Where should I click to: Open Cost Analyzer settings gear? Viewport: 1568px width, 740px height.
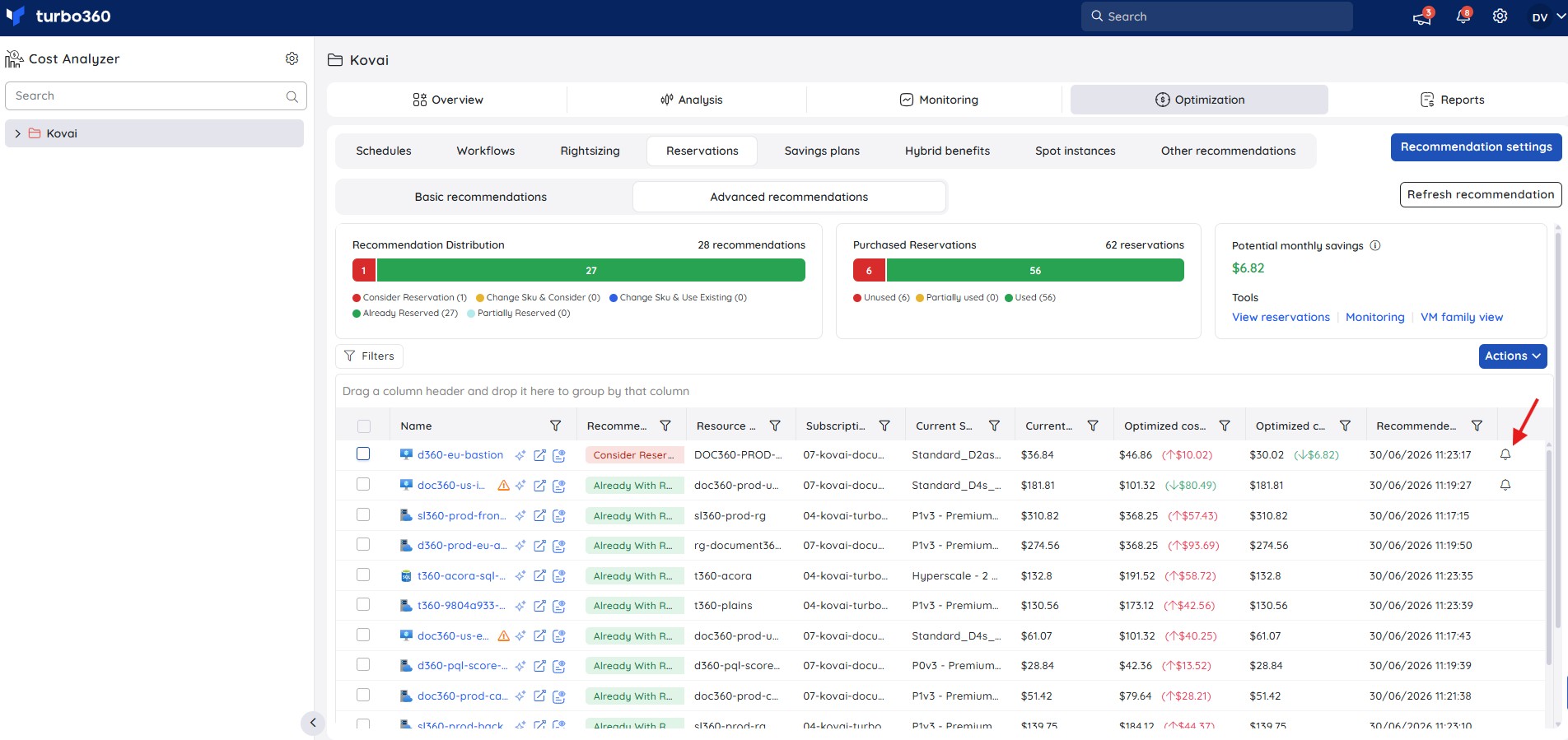[x=292, y=58]
